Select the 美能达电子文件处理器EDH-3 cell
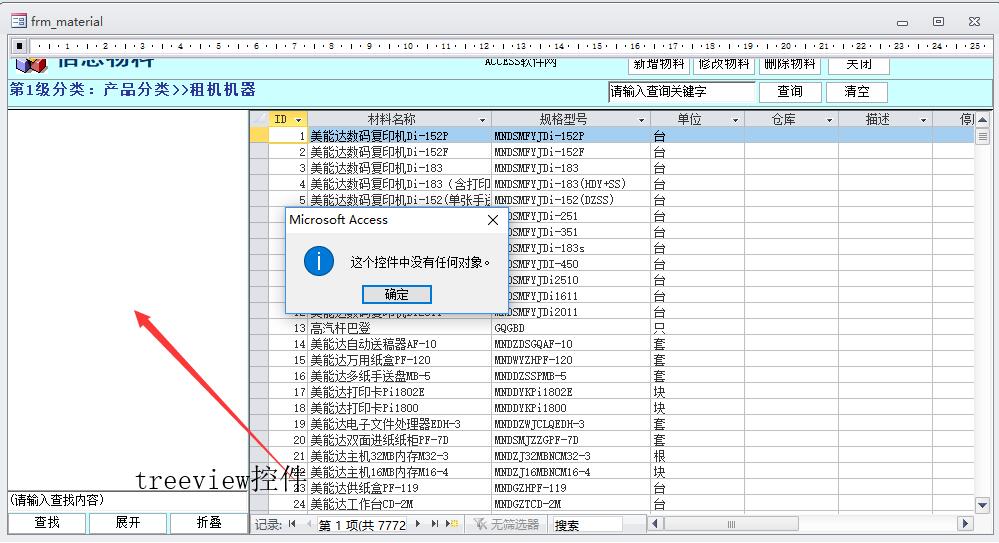This screenshot has width=999, height=543. click(400, 424)
